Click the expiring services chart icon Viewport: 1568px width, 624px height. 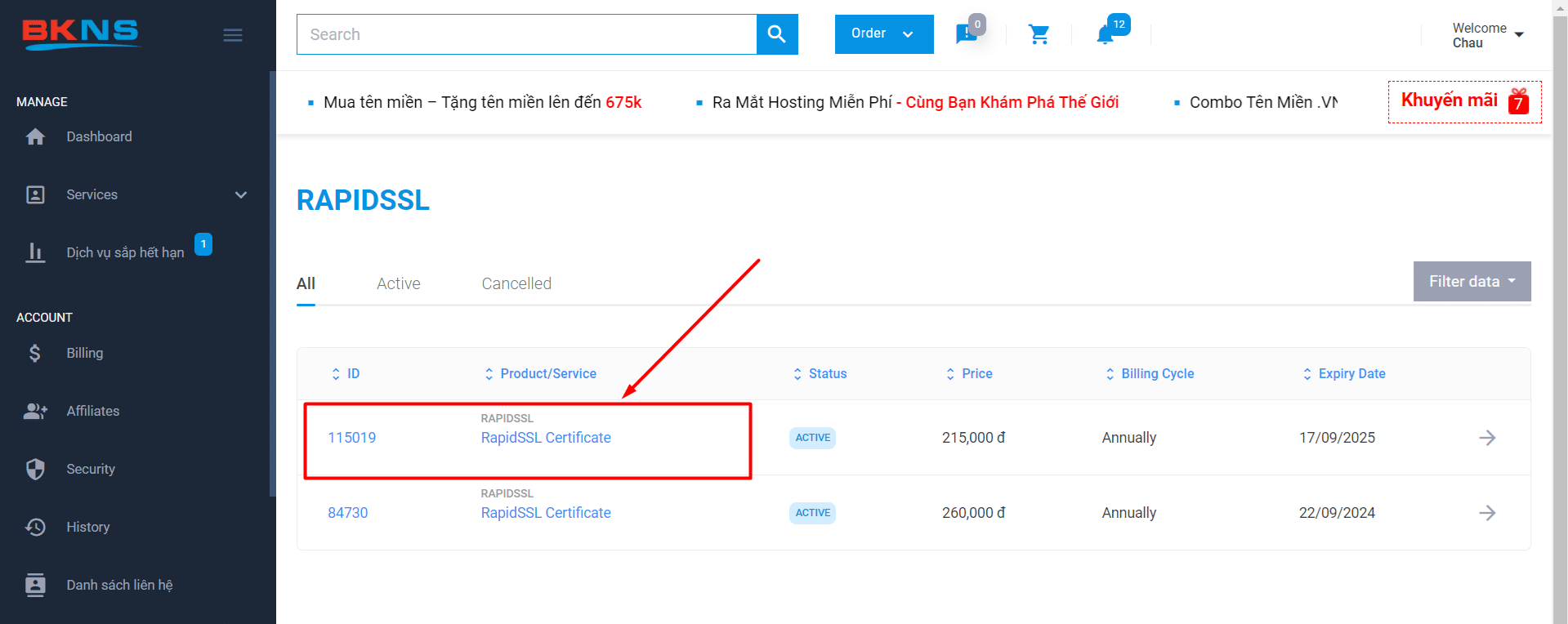coord(35,252)
